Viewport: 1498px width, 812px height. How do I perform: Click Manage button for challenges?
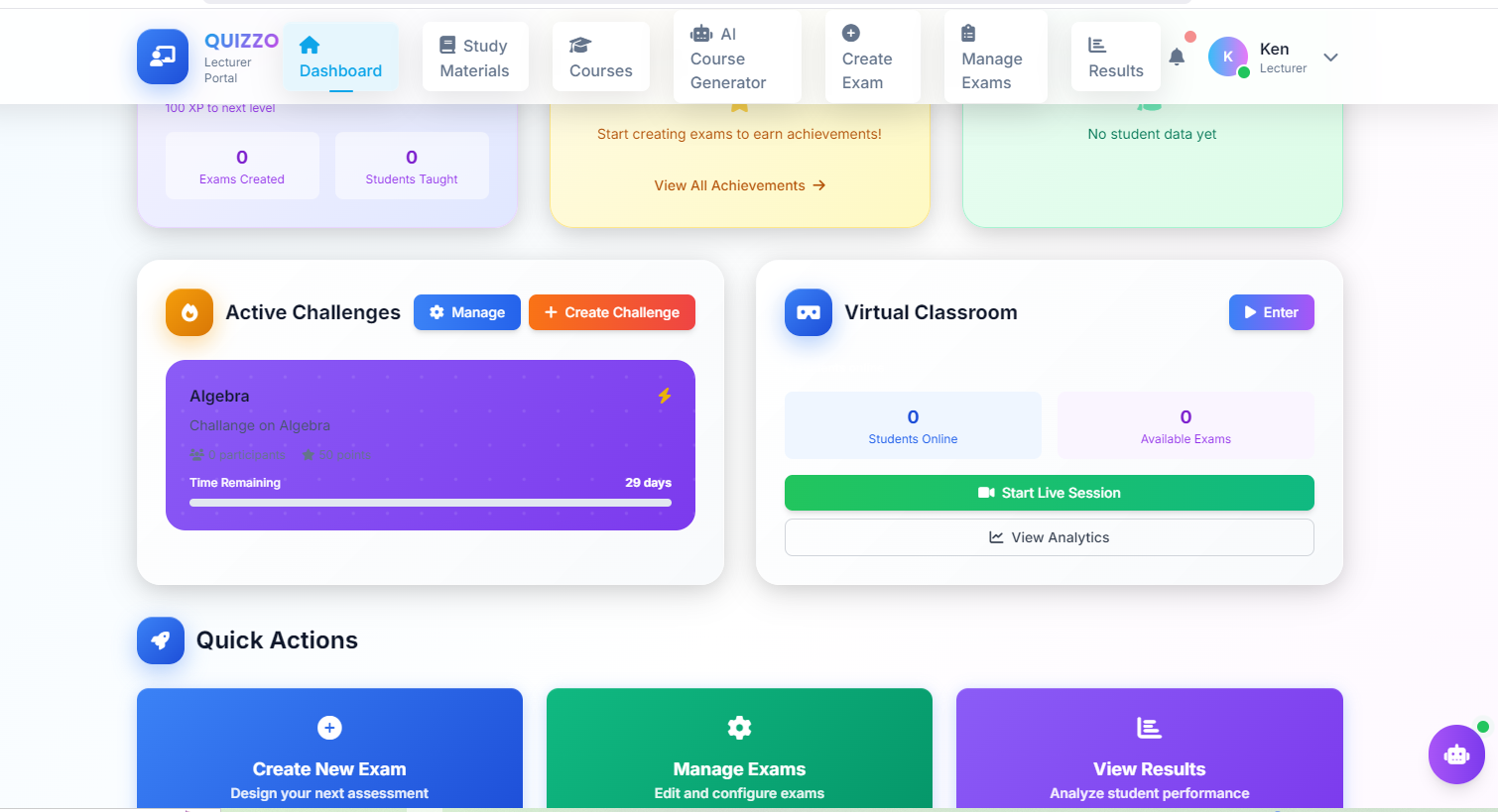pyautogui.click(x=467, y=312)
